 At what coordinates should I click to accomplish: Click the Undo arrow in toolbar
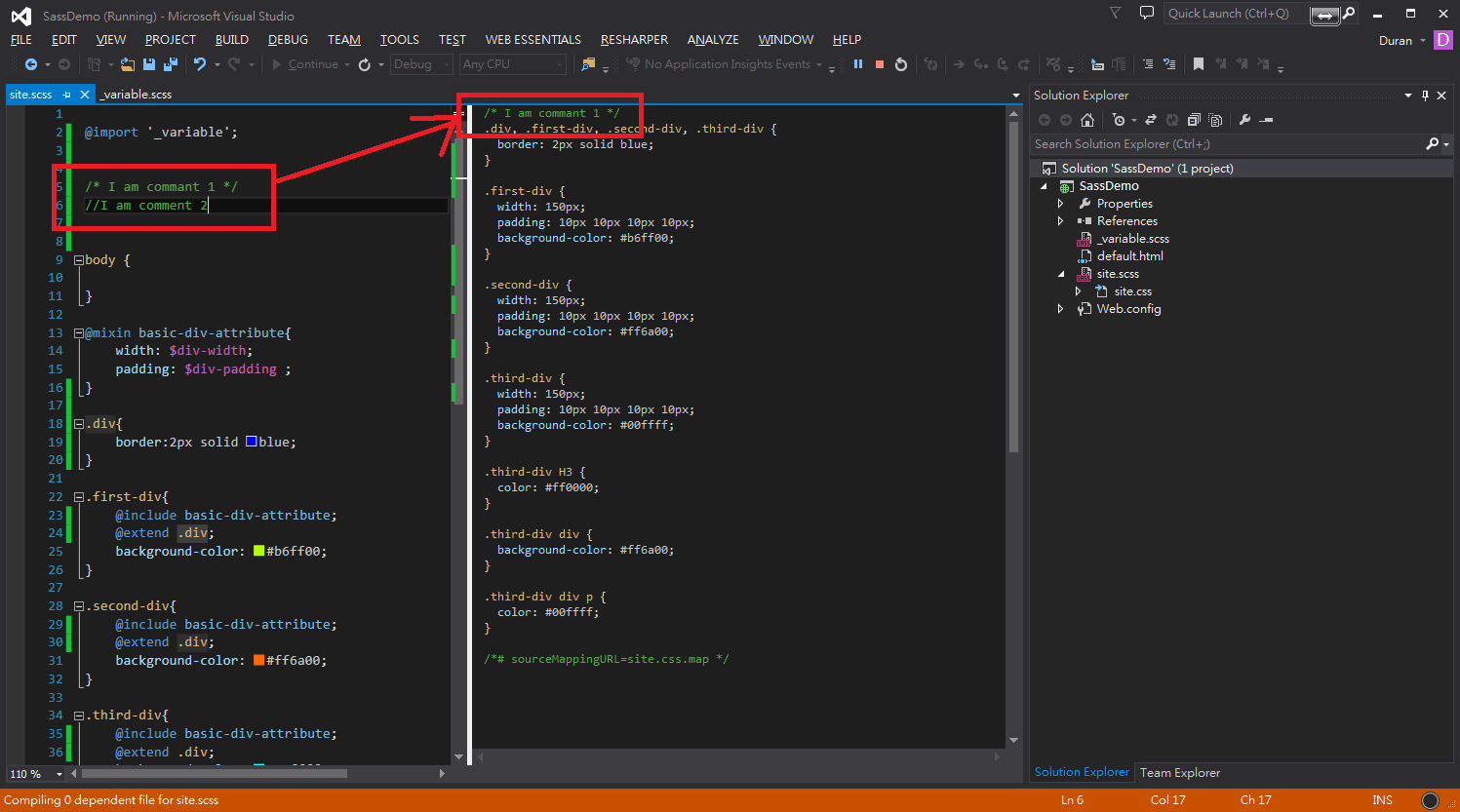point(199,64)
